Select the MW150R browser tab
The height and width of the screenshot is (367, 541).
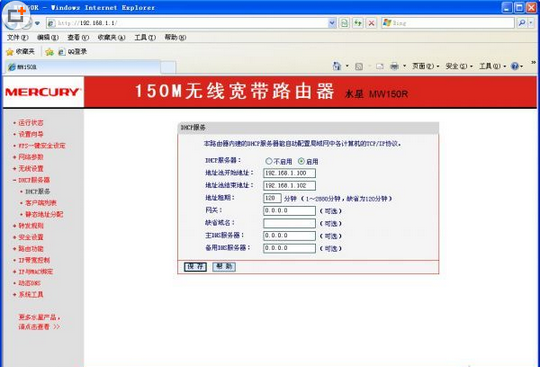coord(82,67)
